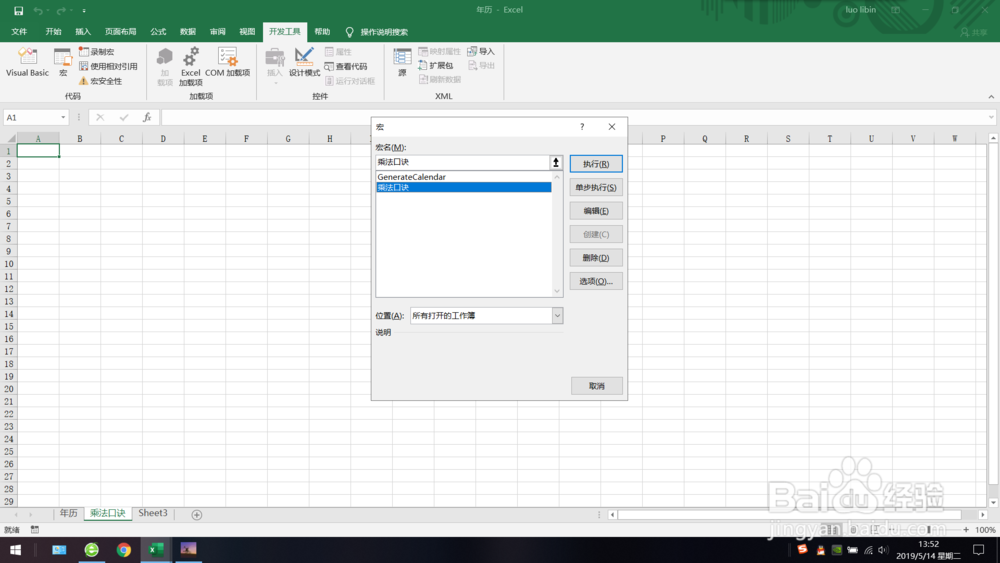Screen dimensions: 1000x563
Task: Click Record Macro (录制宏)
Action: coord(96,52)
